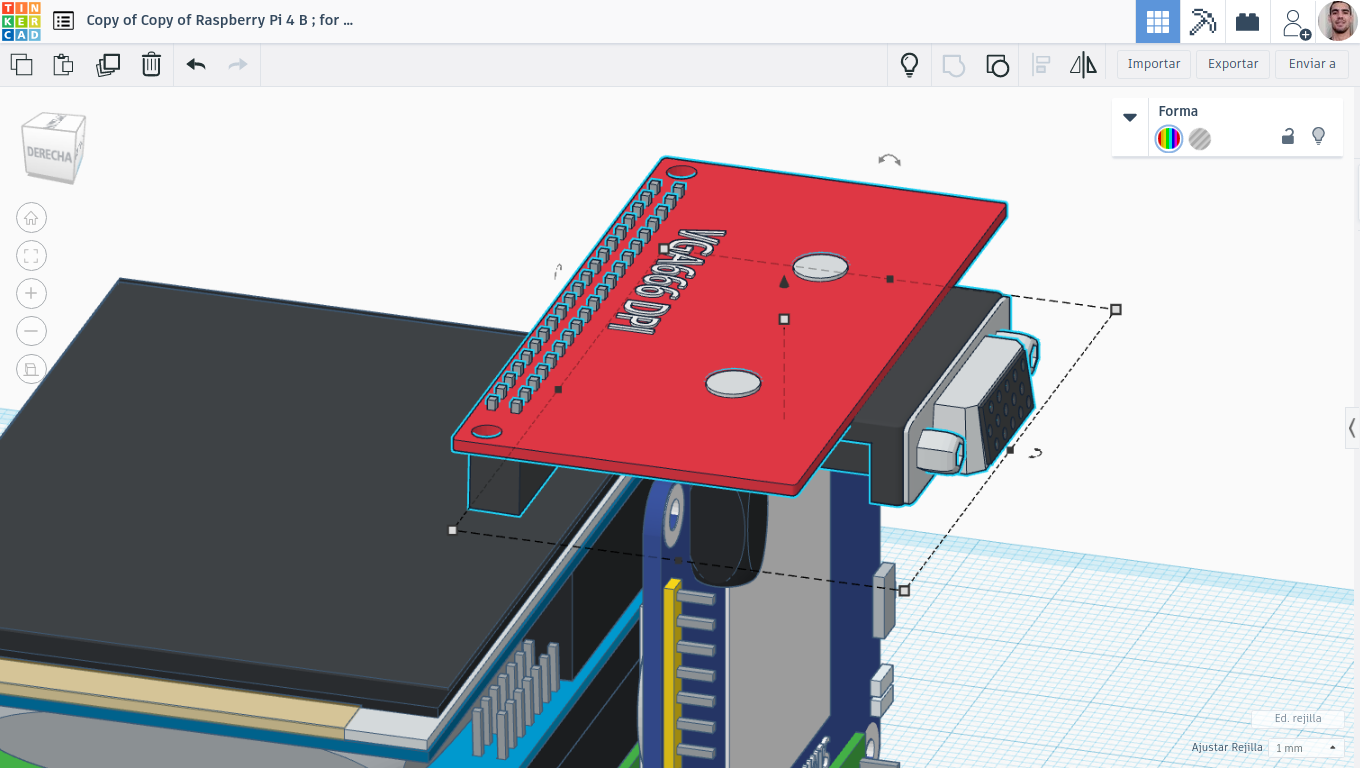The height and width of the screenshot is (768, 1360).
Task: Open the design list icon
Action: click(x=63, y=21)
